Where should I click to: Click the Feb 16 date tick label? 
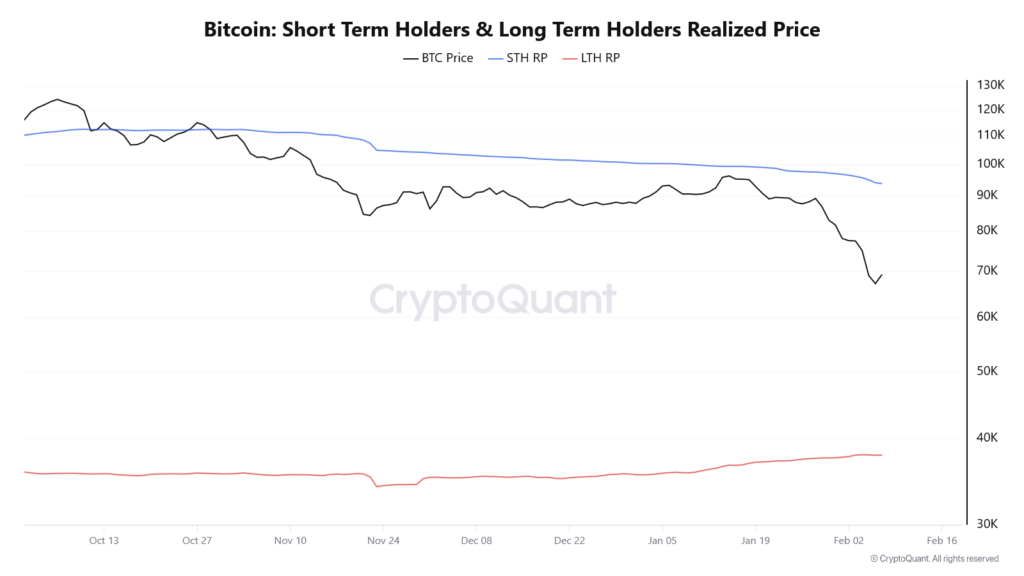(942, 540)
